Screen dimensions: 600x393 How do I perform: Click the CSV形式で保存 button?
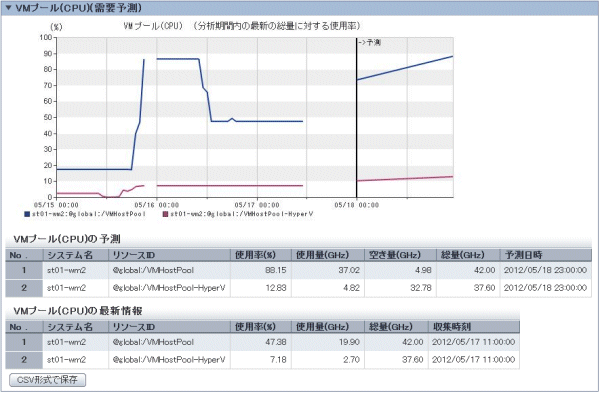pyautogui.click(x=47, y=380)
